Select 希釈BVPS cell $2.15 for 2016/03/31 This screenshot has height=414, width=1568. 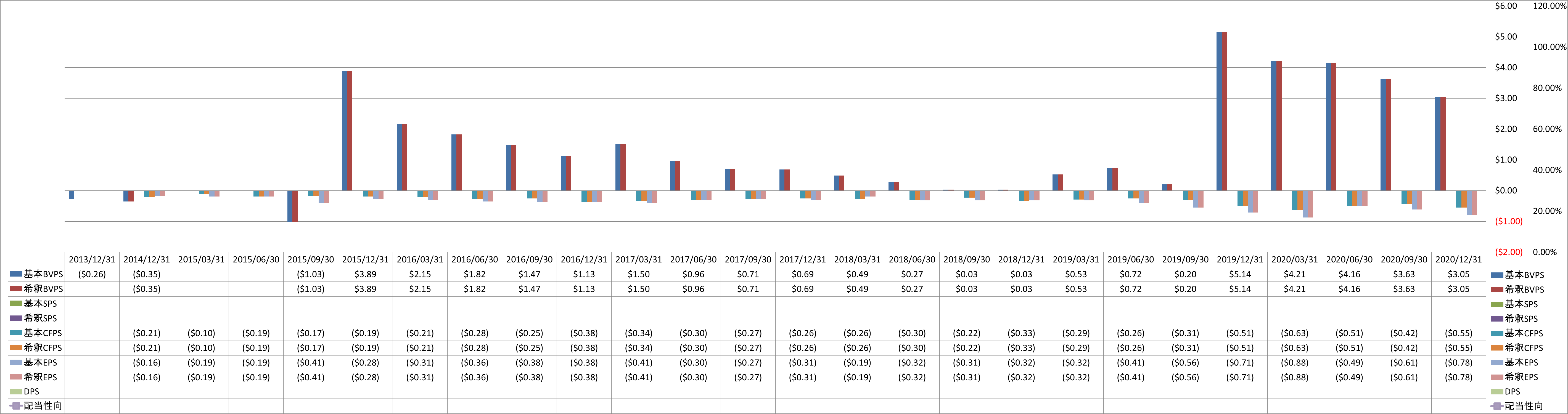(420, 289)
